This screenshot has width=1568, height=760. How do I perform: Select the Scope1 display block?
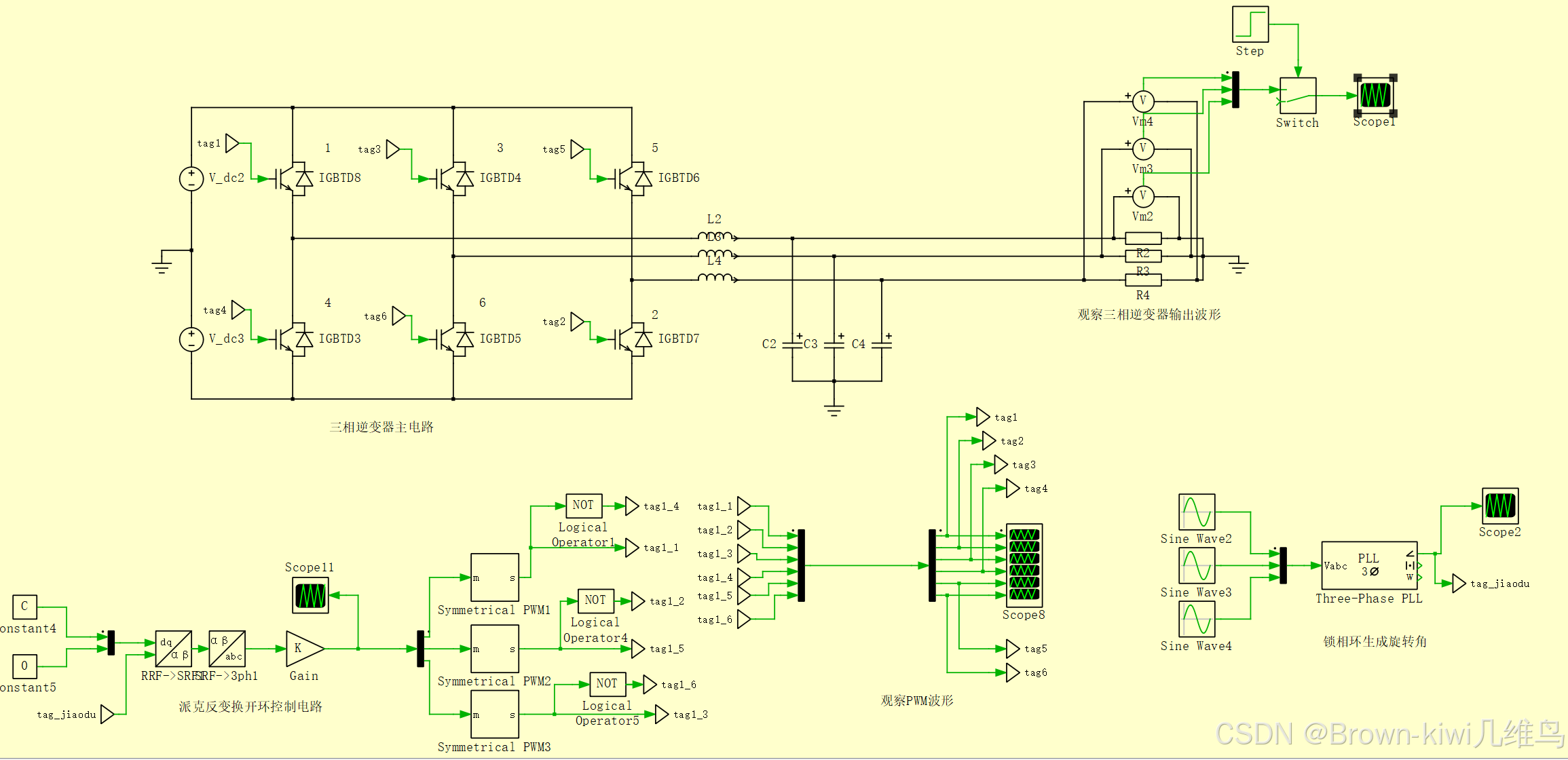(1375, 95)
